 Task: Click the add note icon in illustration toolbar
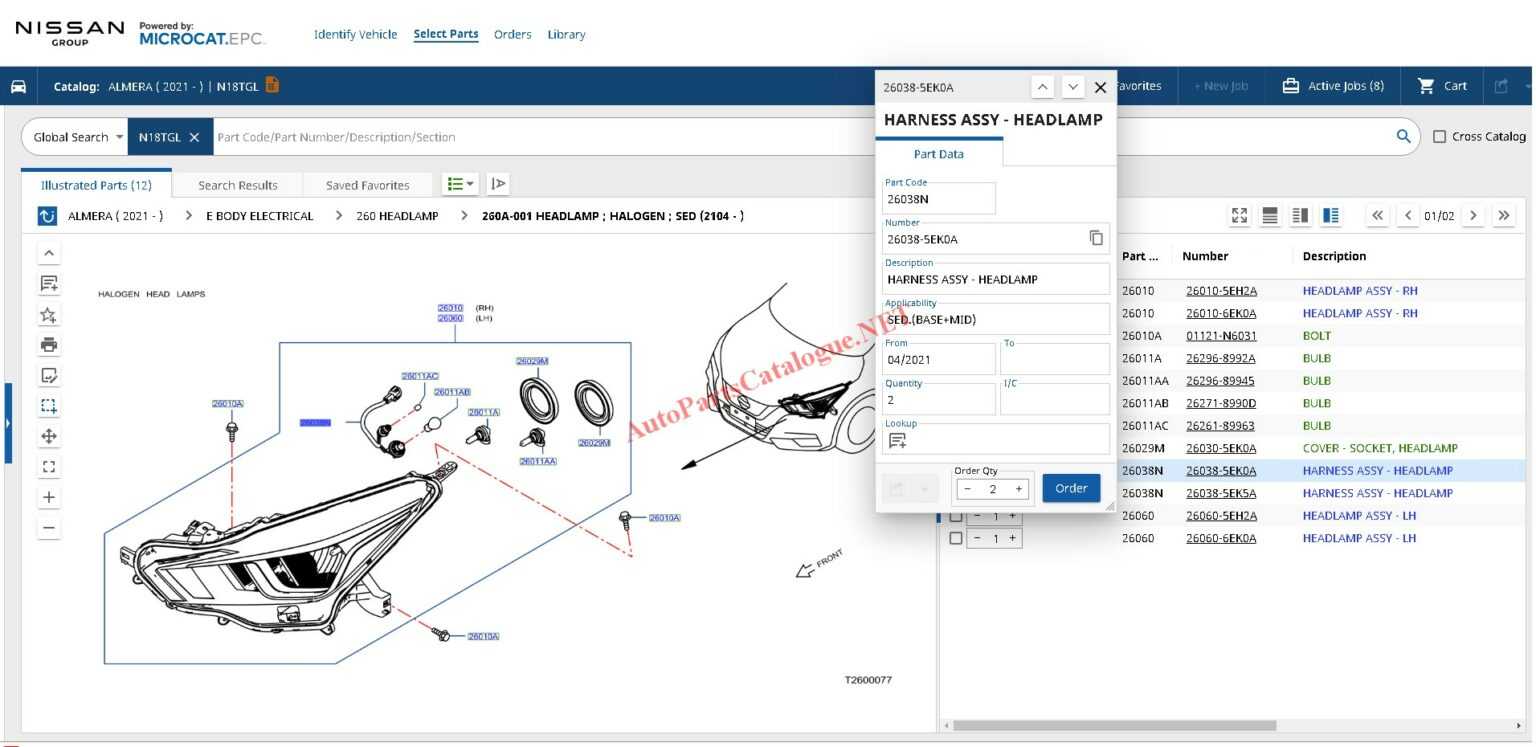click(x=49, y=284)
